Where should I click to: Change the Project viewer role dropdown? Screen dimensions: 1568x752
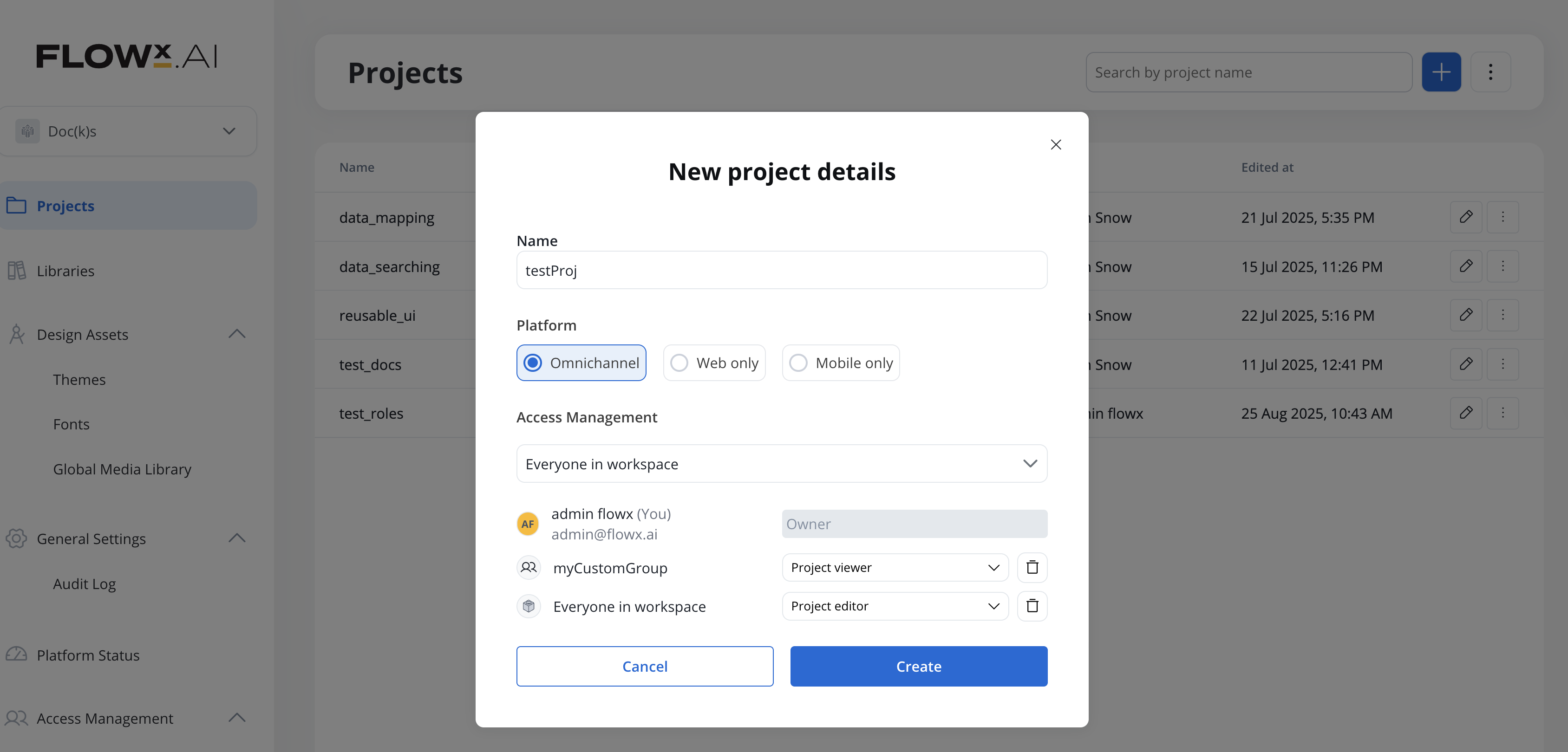pos(894,568)
